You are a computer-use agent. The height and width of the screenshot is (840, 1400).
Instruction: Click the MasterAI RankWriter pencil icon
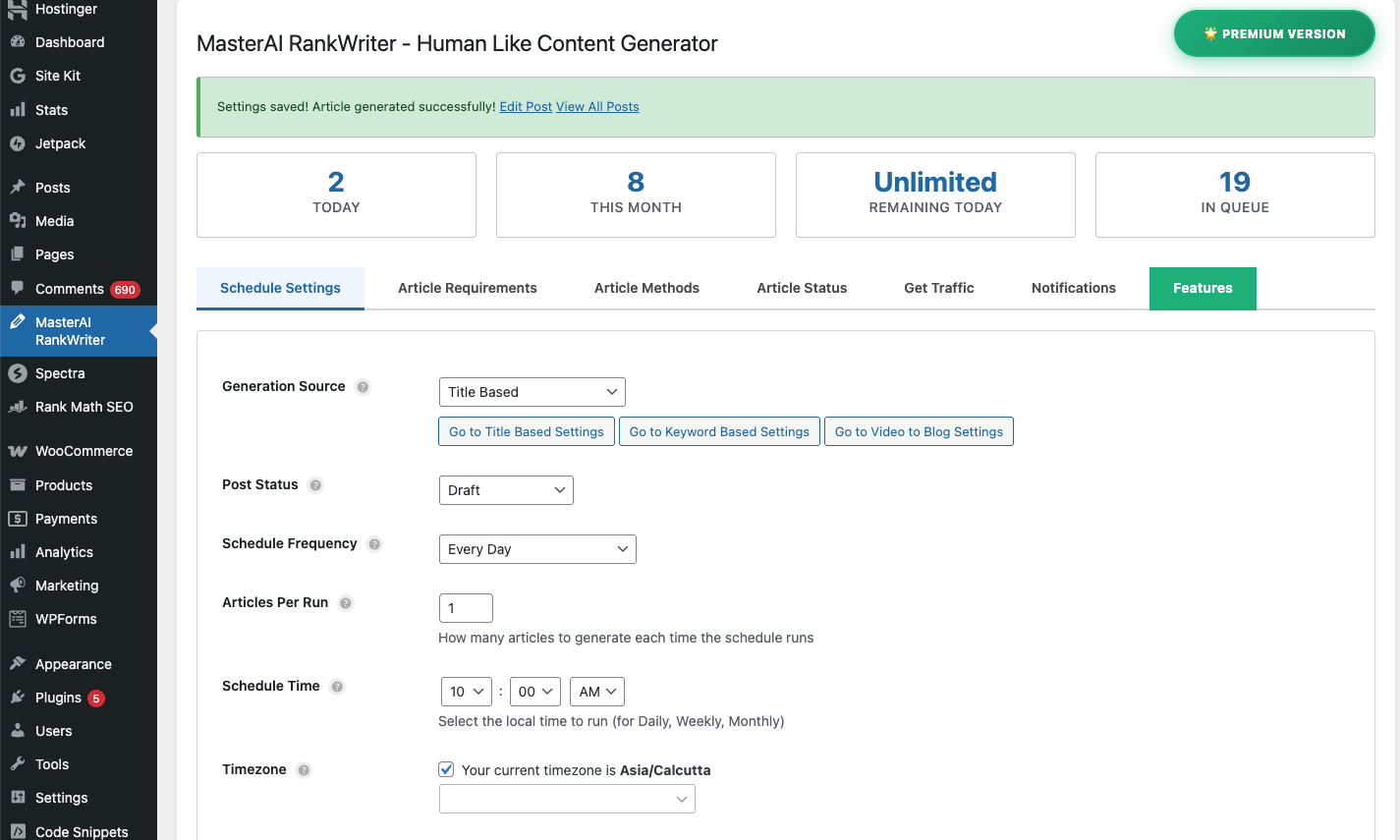[x=18, y=322]
